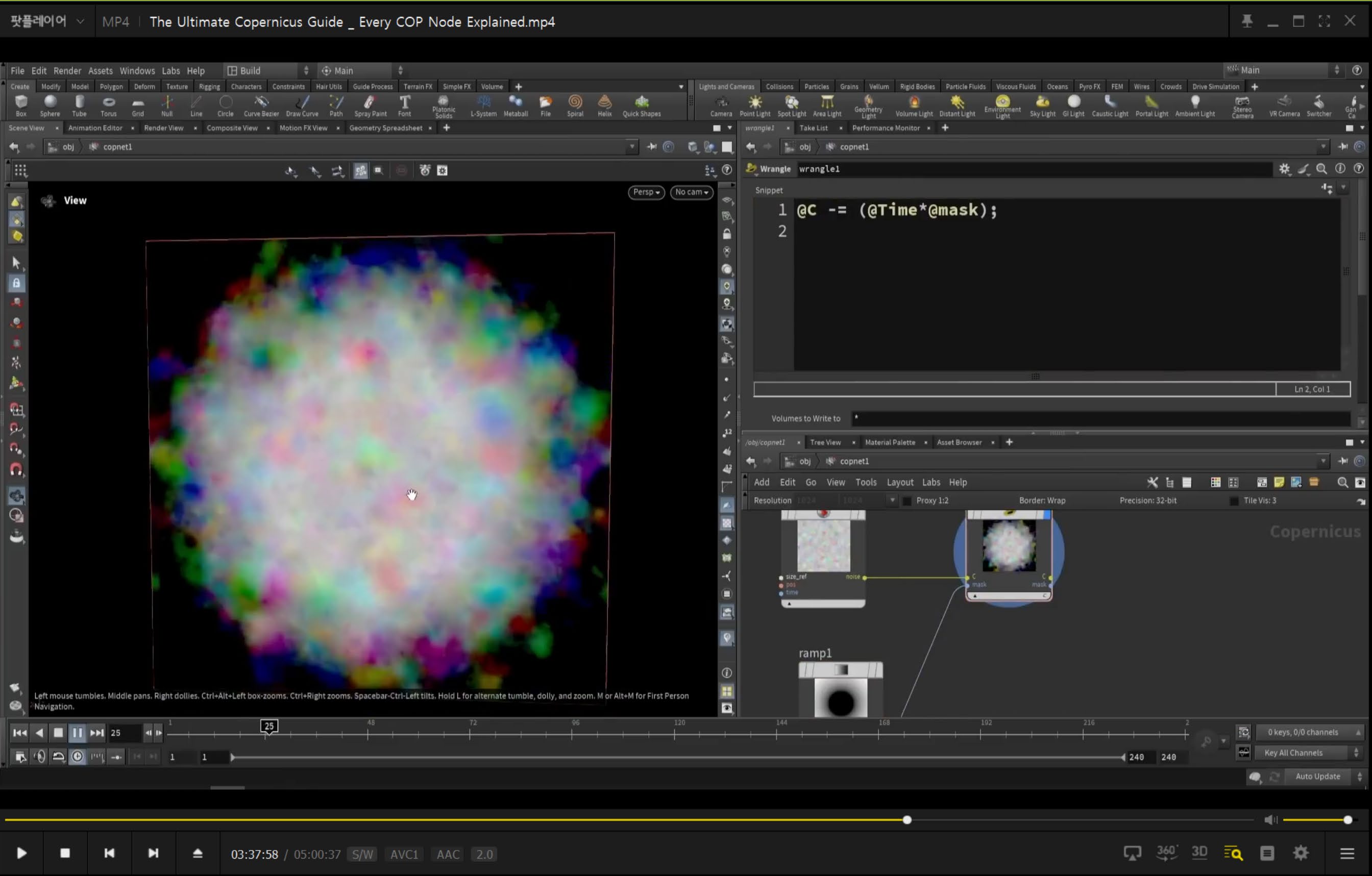Add a Point Light from shelf

754,106
